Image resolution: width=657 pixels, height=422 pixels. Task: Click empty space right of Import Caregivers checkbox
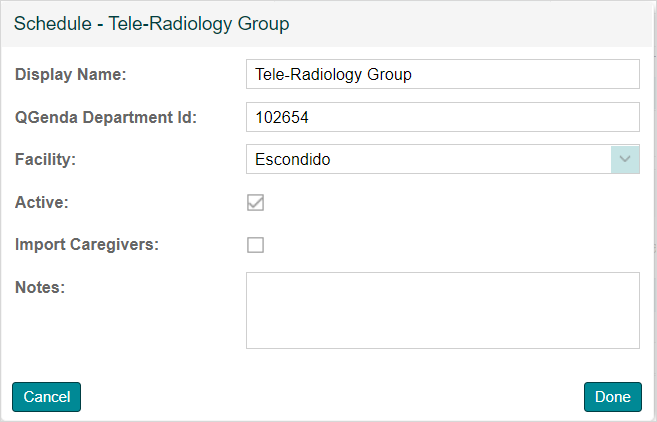pos(450,245)
